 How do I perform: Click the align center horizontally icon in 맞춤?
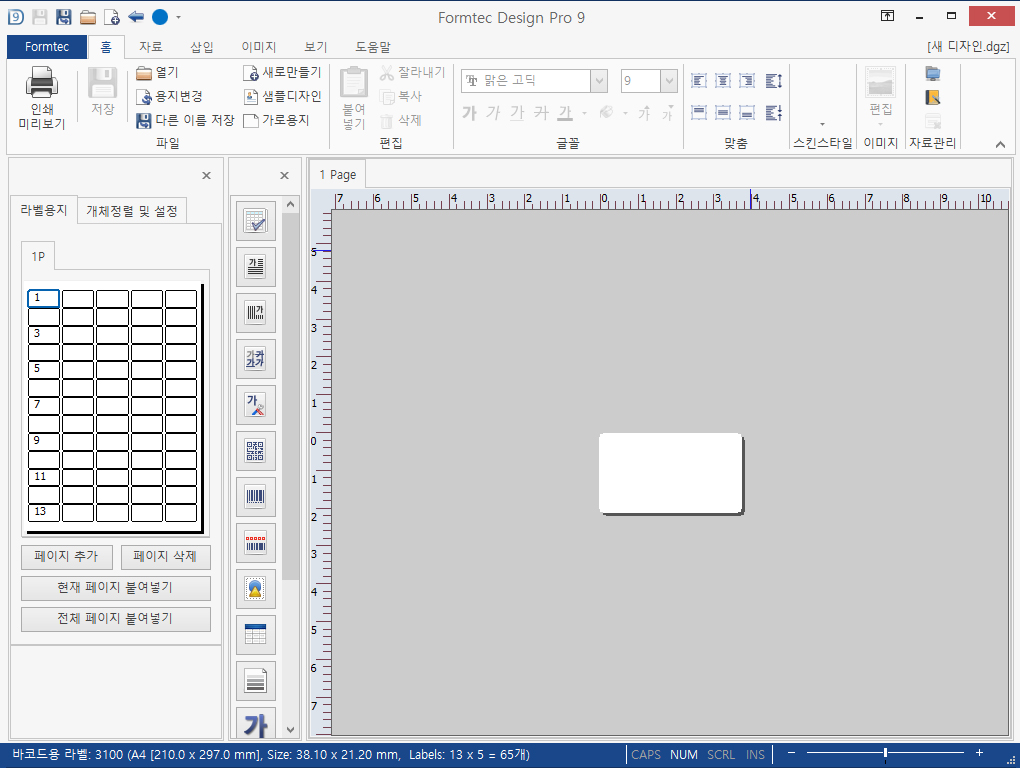tap(723, 81)
